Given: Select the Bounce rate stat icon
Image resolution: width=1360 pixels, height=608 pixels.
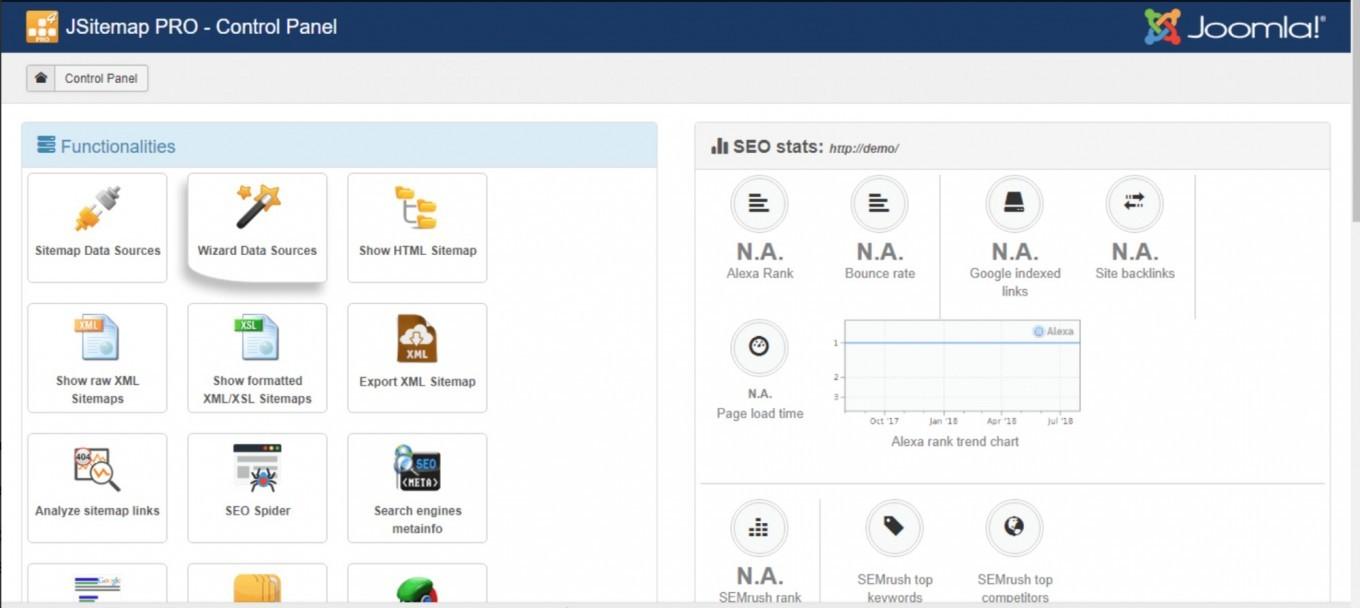Looking at the screenshot, I should click(x=879, y=204).
